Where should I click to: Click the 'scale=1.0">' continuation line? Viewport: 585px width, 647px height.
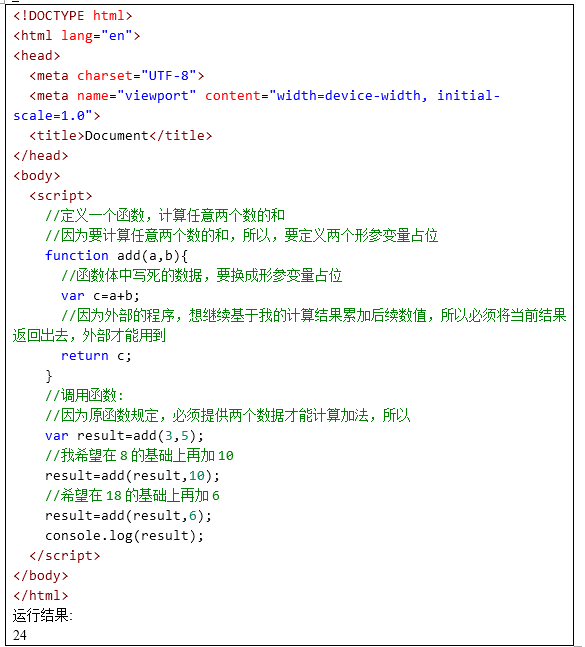pos(57,116)
